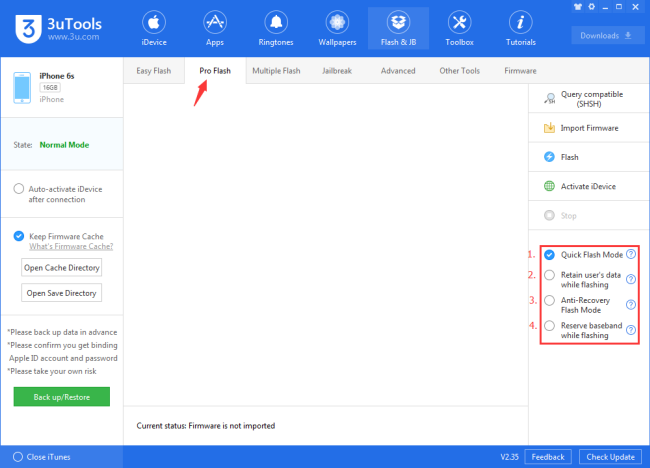Enable Auto-activate iDevice after connection
Screen dimensions: 650x468
[x=19, y=188]
